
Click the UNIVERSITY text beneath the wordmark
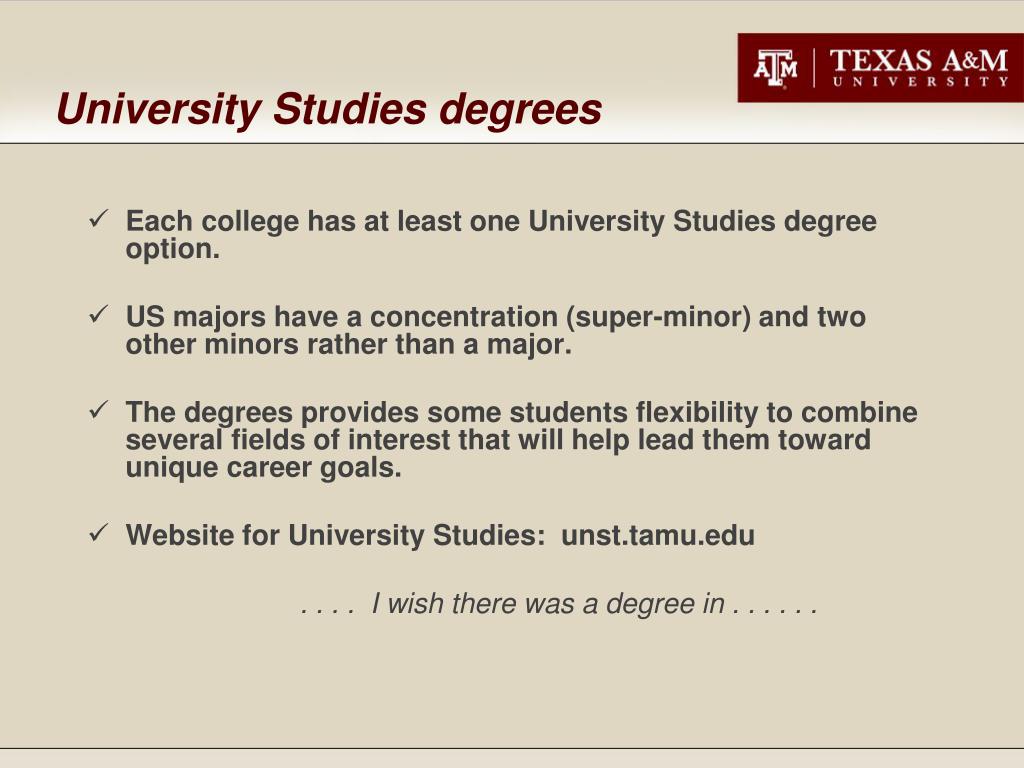coord(920,82)
